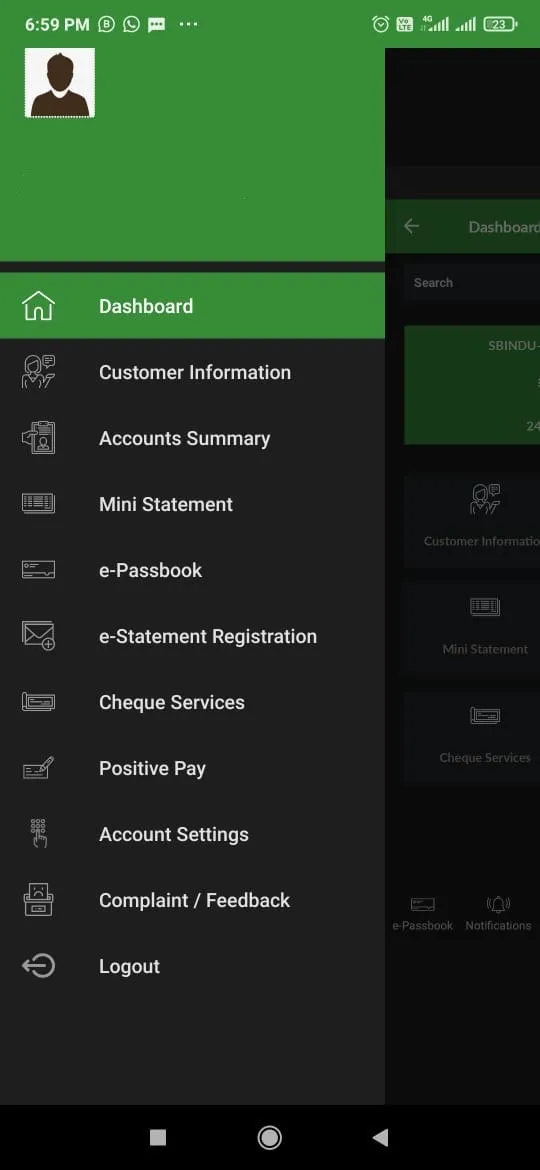The height and width of the screenshot is (1170, 540).
Task: Tap the battery indicator in status bar
Action: pyautogui.click(x=500, y=24)
